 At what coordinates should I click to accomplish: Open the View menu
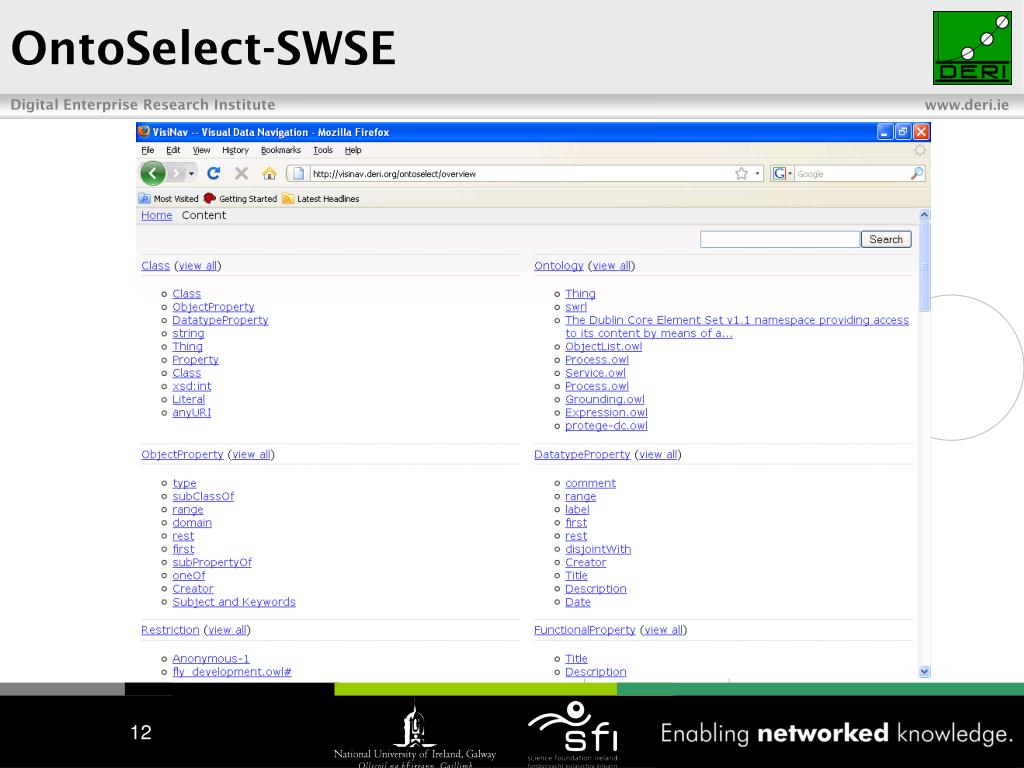tap(201, 150)
